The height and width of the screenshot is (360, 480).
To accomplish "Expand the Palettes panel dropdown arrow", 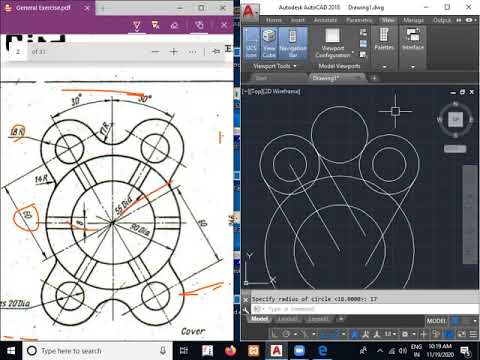I will 384,67.
